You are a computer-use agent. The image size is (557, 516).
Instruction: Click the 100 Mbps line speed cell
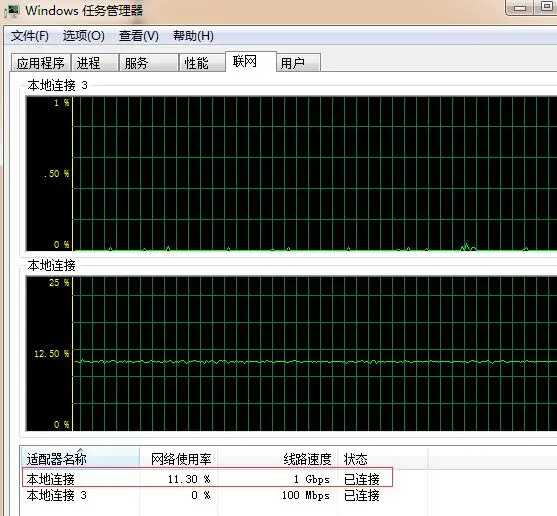coord(306,495)
